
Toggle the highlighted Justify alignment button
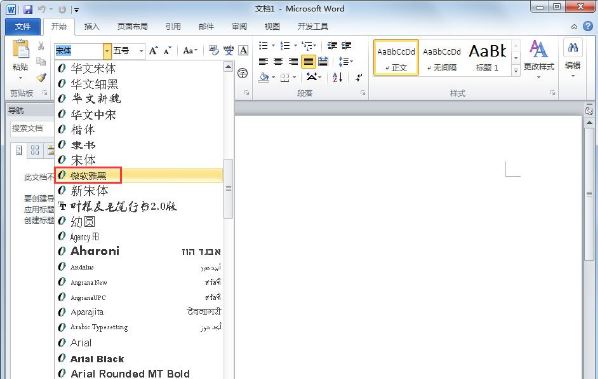(308, 61)
